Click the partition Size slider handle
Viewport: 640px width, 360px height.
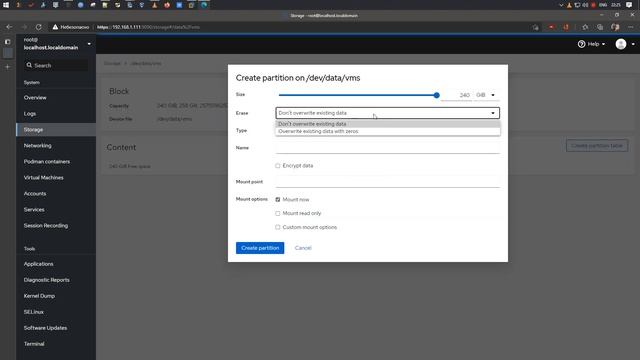(x=436, y=95)
